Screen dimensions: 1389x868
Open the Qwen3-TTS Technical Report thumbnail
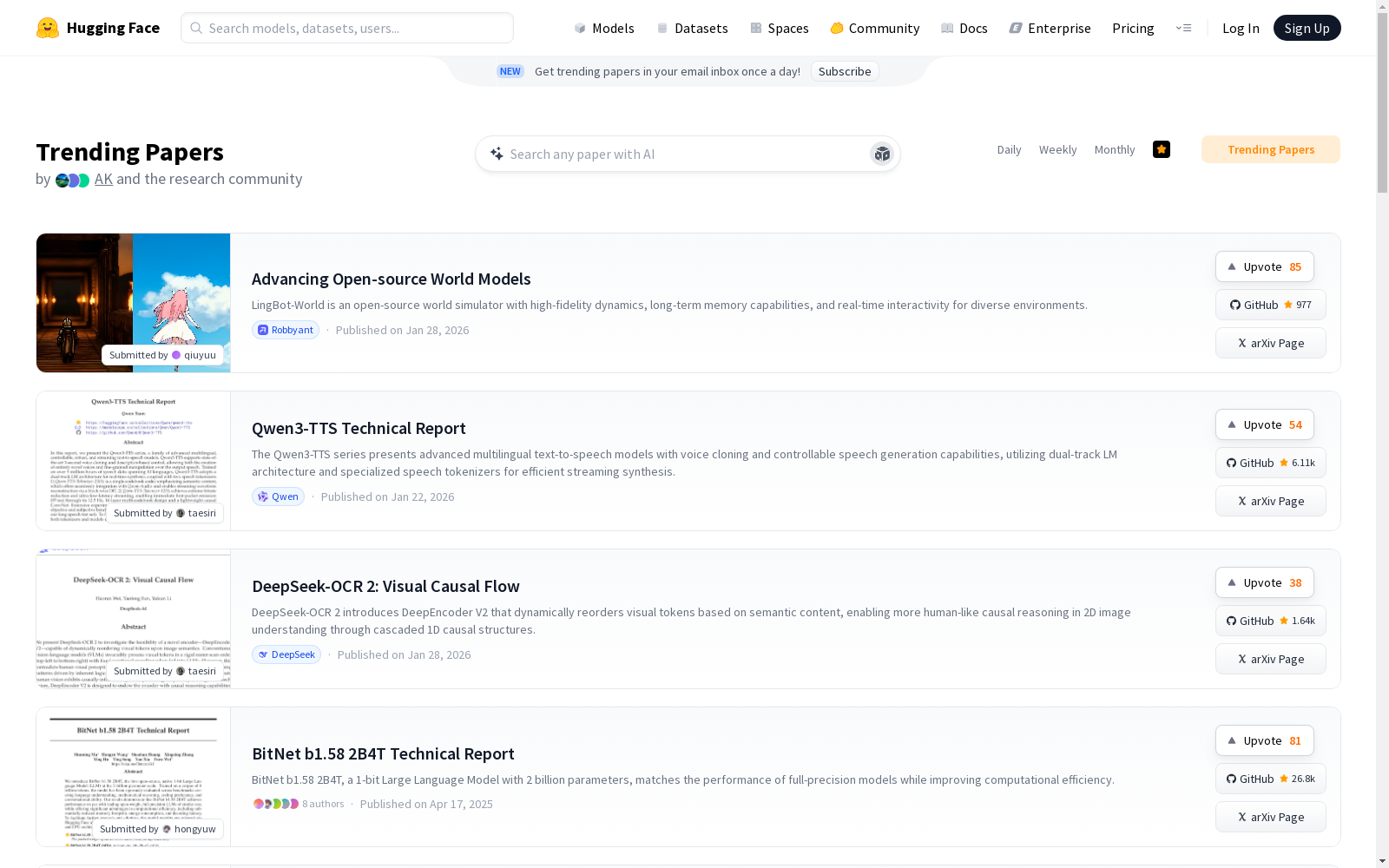pos(133,461)
